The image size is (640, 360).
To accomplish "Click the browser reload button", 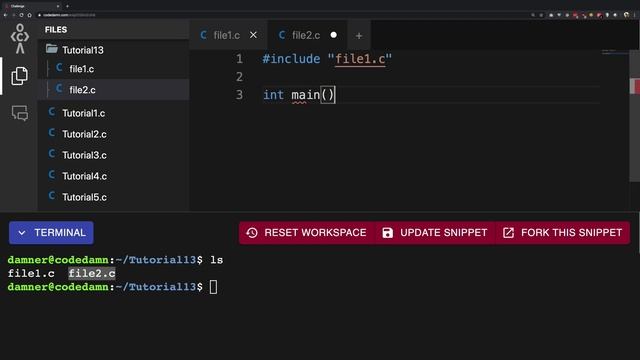I will point(21,15).
